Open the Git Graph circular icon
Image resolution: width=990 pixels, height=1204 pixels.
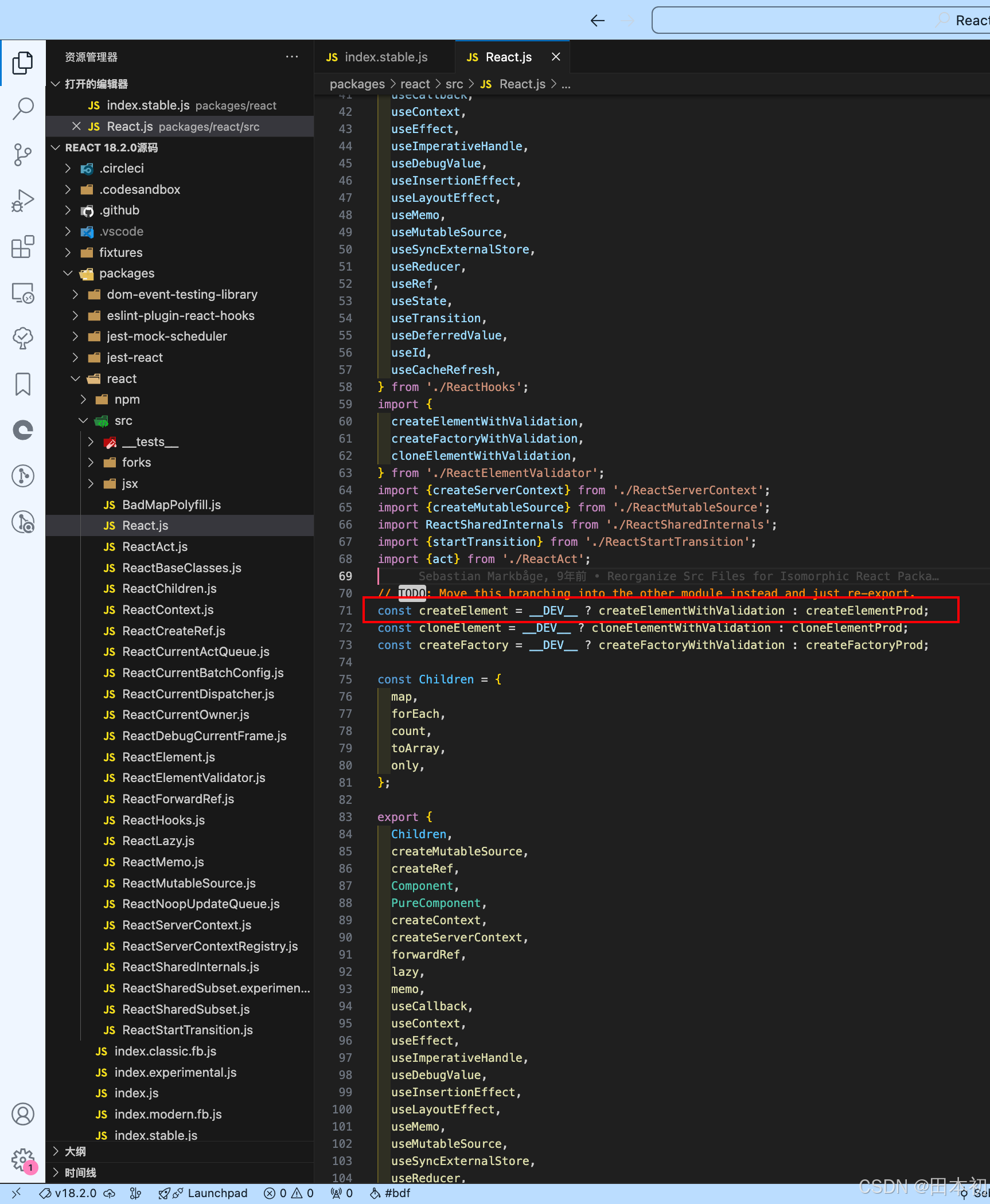tap(22, 476)
